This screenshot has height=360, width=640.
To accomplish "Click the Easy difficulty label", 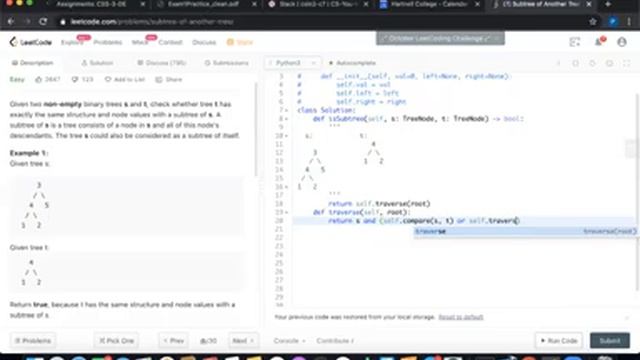I will point(17,79).
